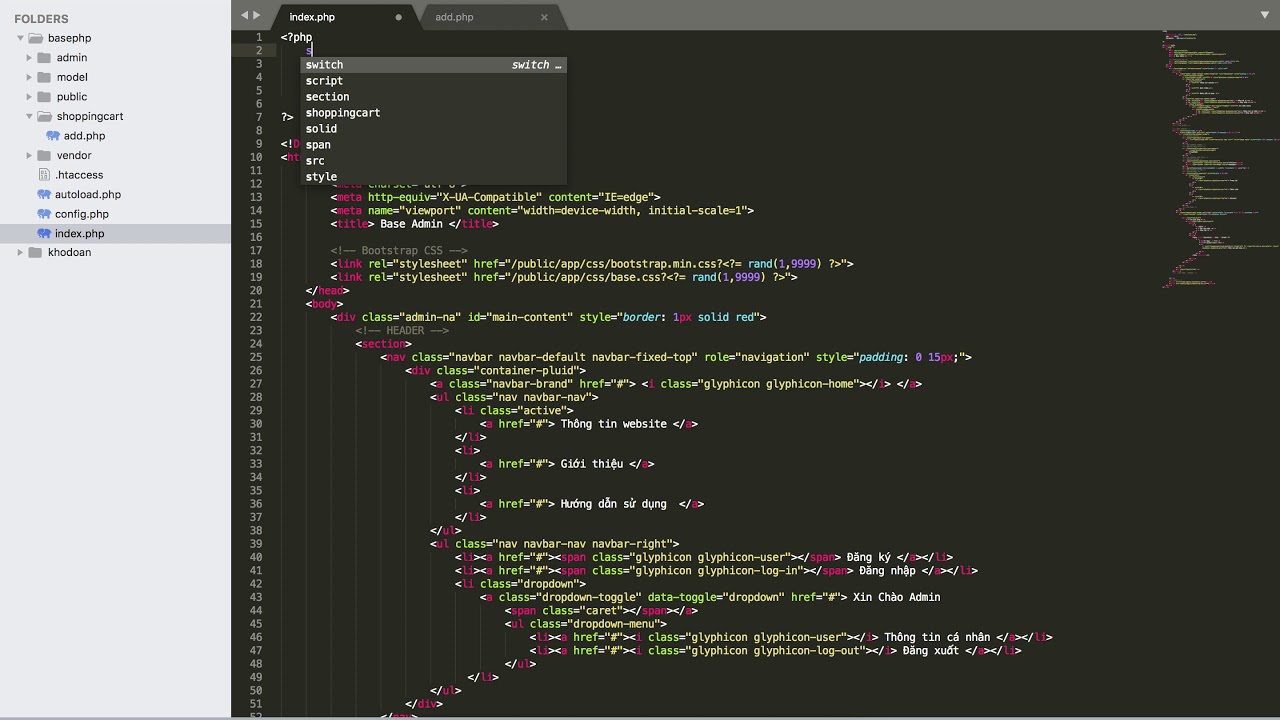The image size is (1280, 720).
Task: Click the model folder icon
Action: (x=44, y=77)
